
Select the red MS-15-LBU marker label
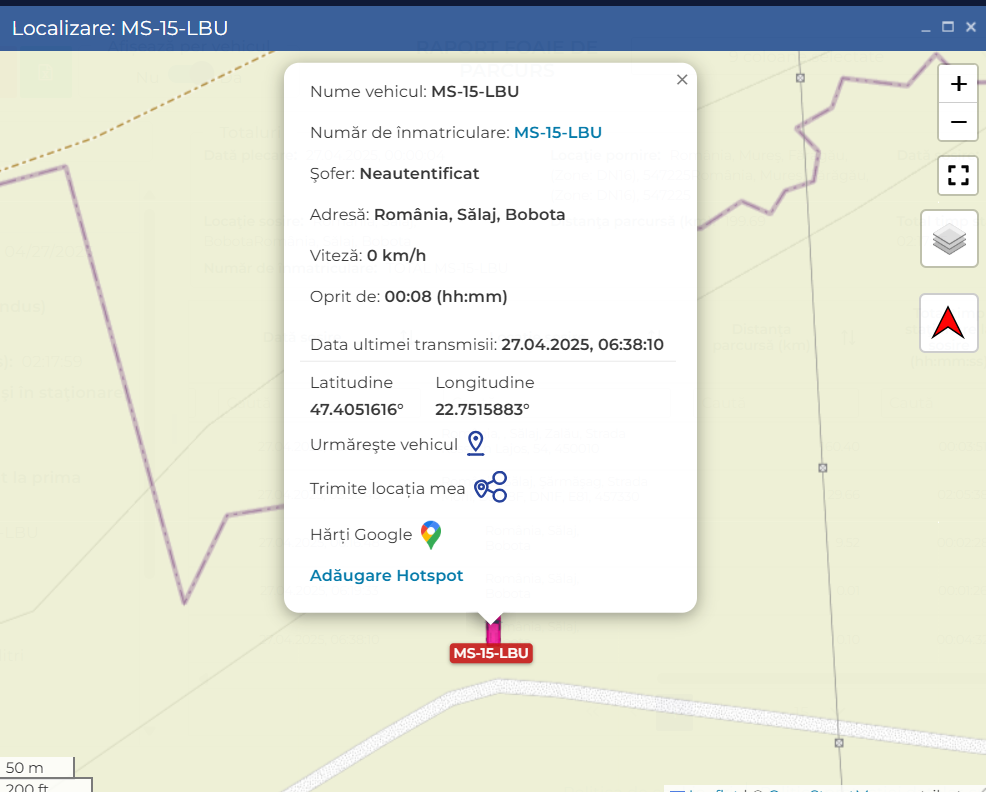tap(490, 654)
